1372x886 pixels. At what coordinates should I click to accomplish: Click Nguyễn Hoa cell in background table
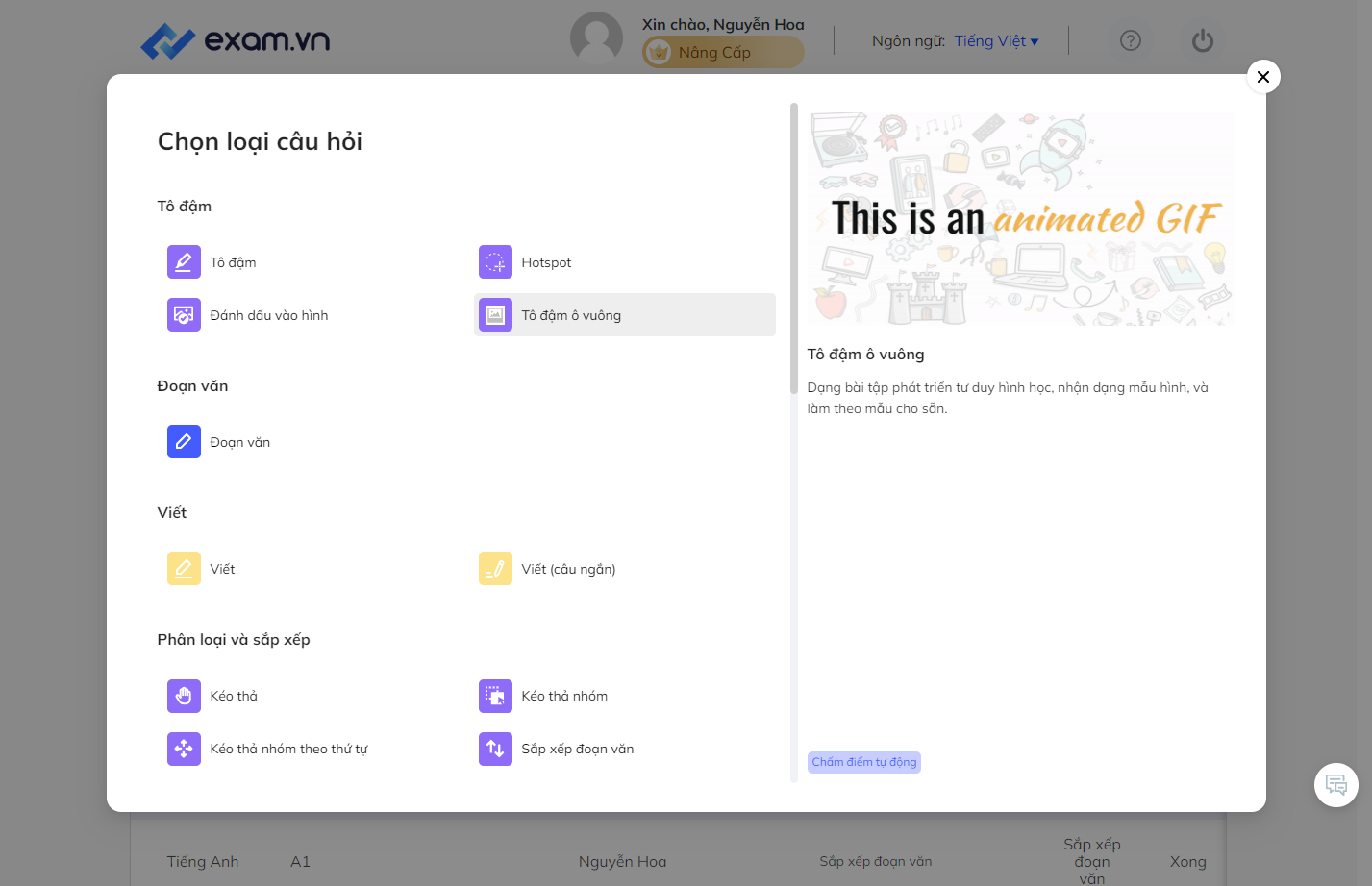(622, 862)
